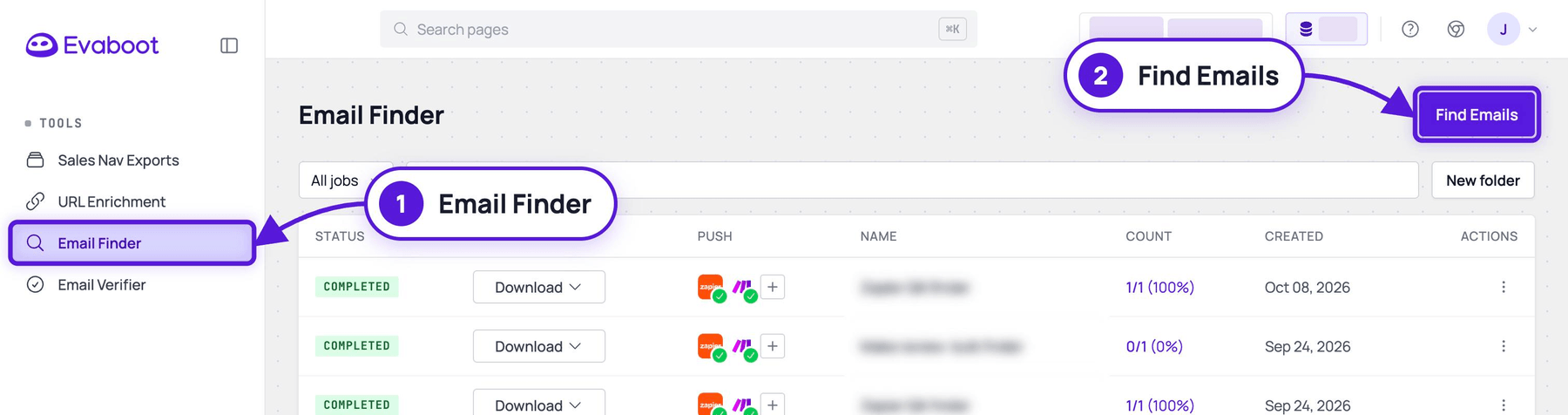Open URL Enrichment tool
This screenshot has width=1568, height=415.
point(111,201)
